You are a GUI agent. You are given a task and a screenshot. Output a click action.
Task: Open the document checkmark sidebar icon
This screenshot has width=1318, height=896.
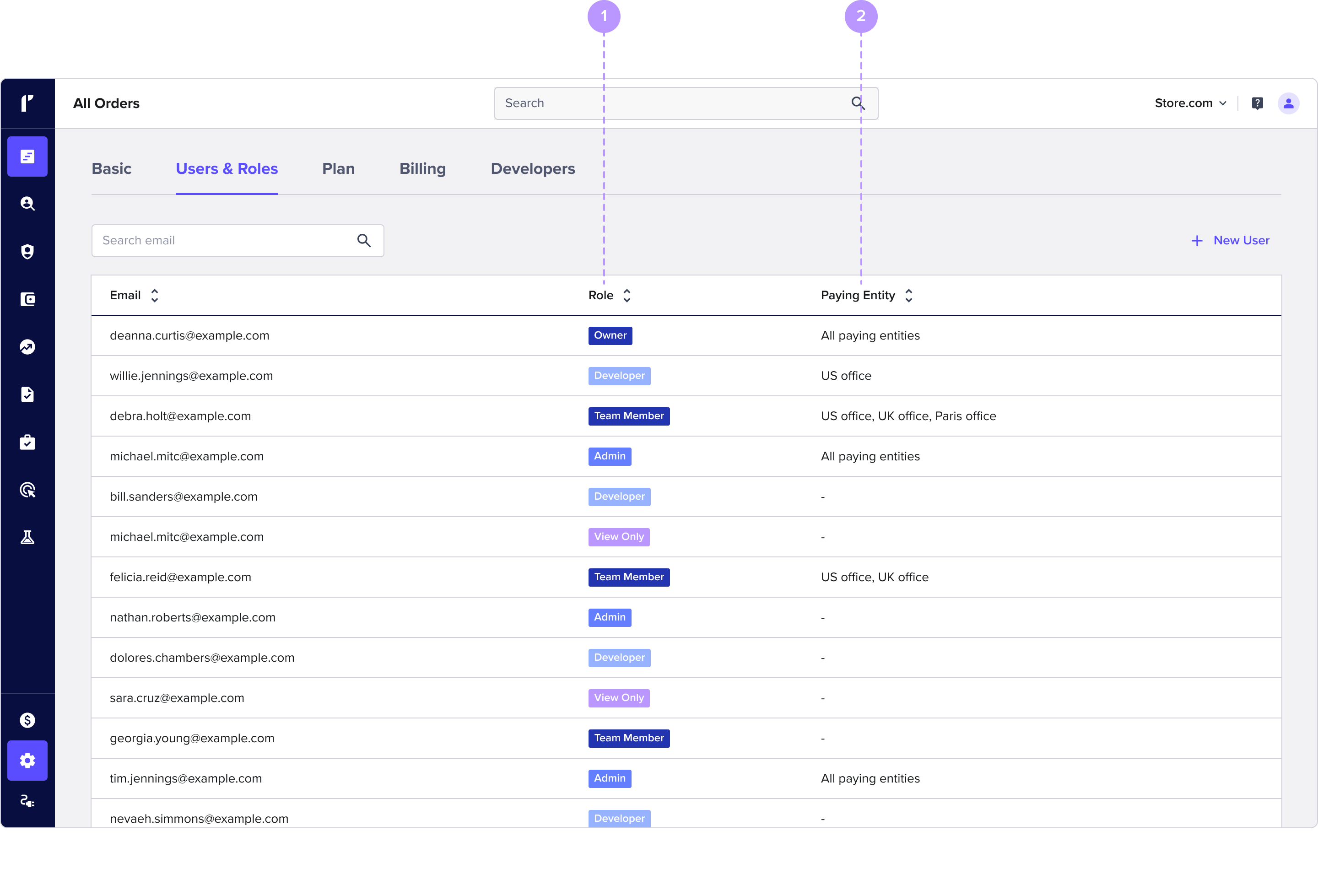click(27, 394)
